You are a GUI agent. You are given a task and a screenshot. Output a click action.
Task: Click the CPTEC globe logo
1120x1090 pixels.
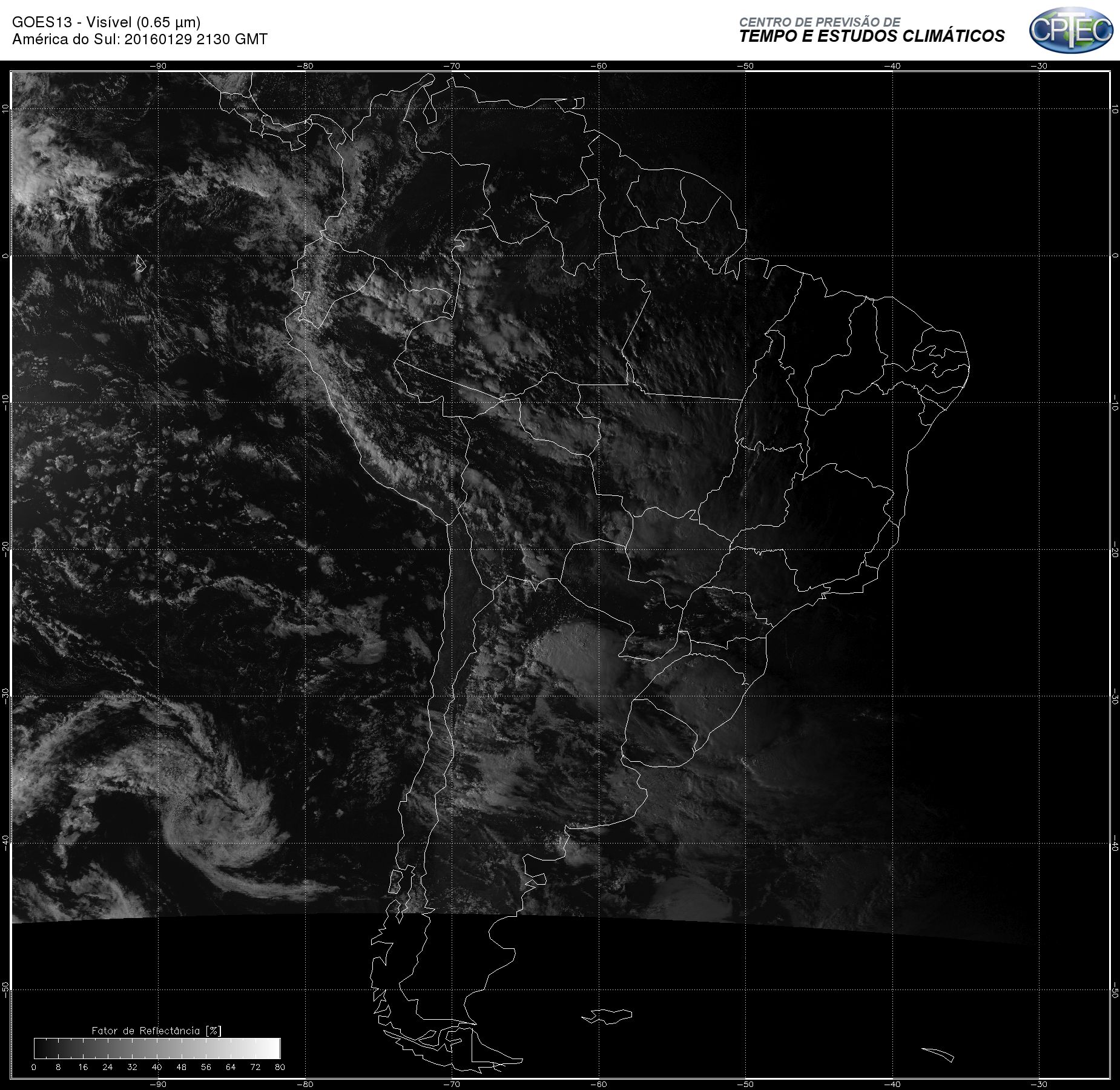pos(1071,30)
